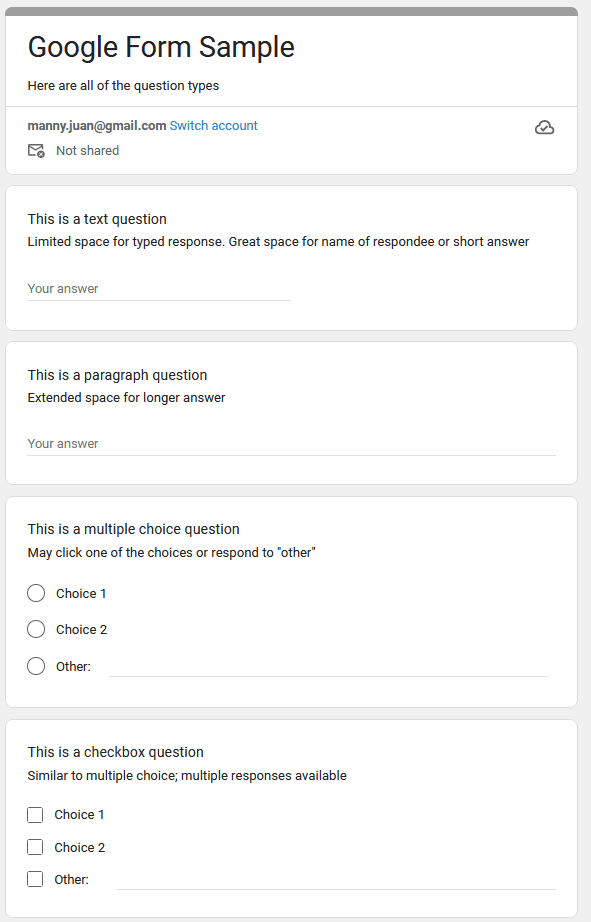This screenshot has height=922, width=591.
Task: Switch account link next to email
Action: [213, 126]
